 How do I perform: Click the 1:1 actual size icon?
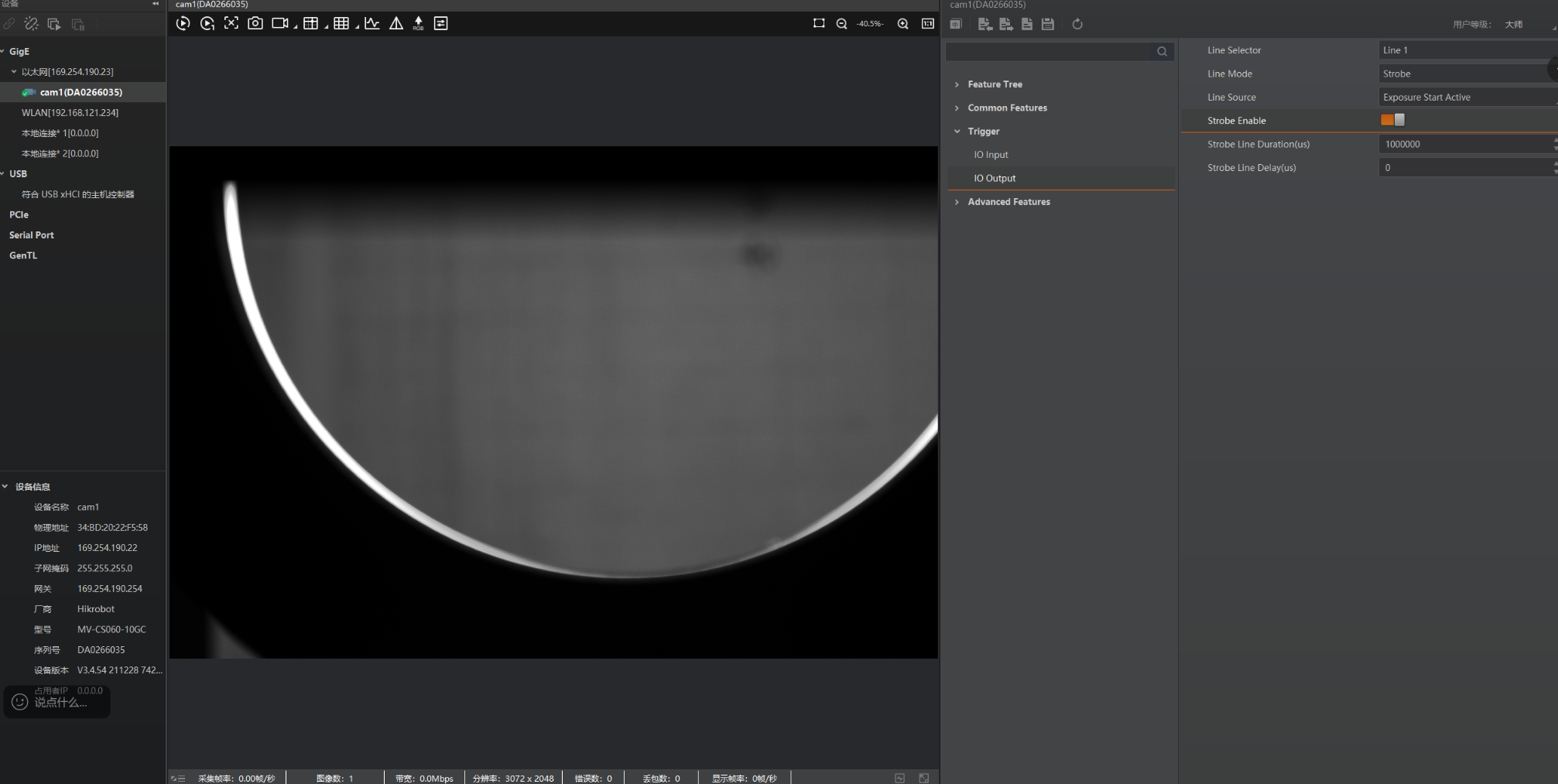click(x=928, y=23)
